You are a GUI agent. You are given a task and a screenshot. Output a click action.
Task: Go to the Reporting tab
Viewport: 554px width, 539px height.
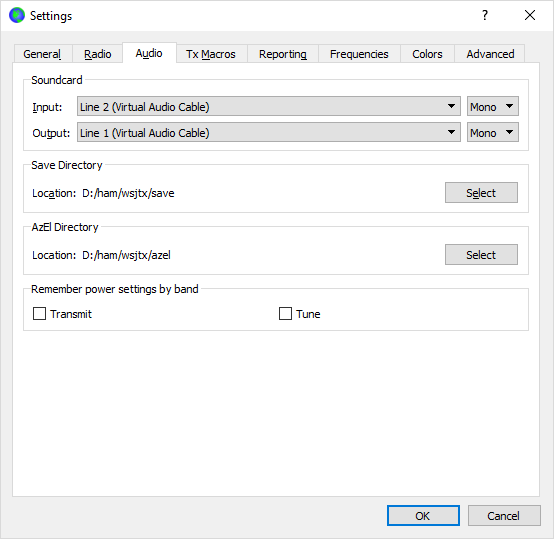tap(283, 54)
